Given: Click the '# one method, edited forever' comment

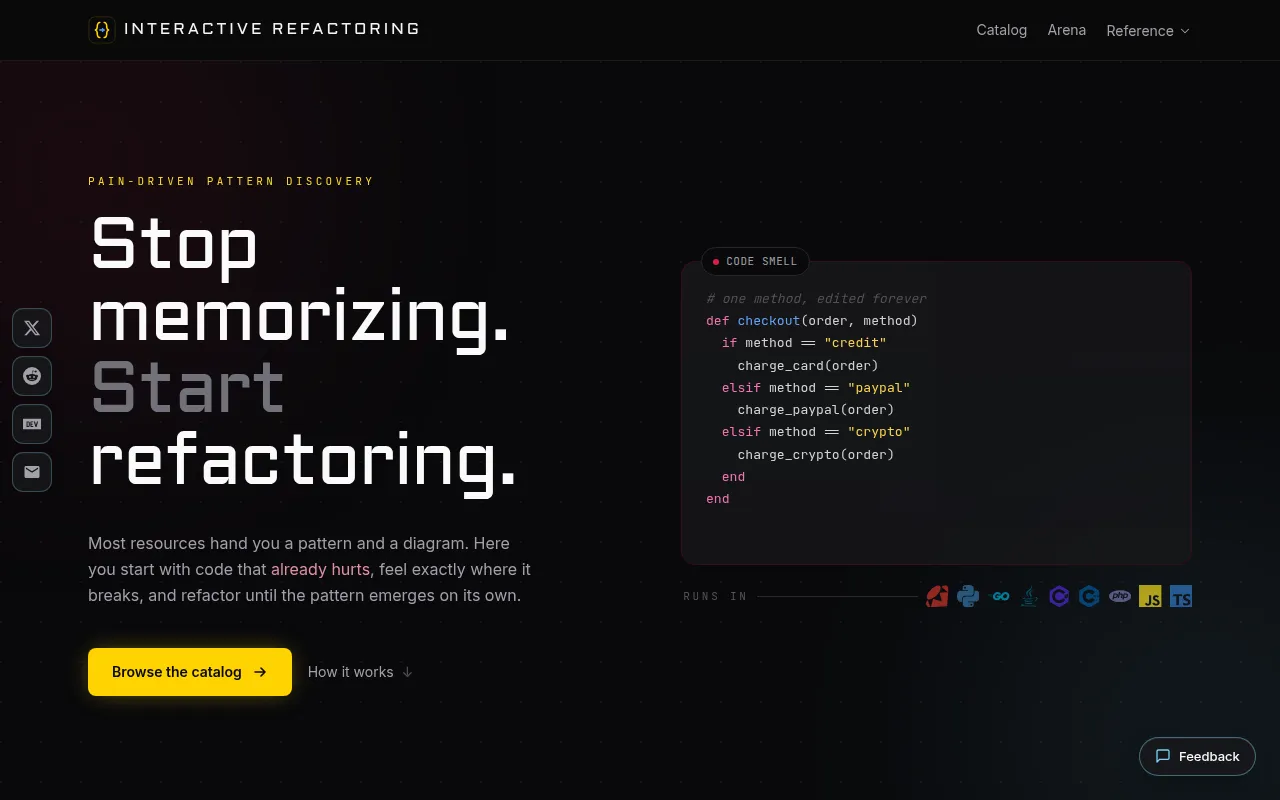Looking at the screenshot, I should [x=816, y=298].
